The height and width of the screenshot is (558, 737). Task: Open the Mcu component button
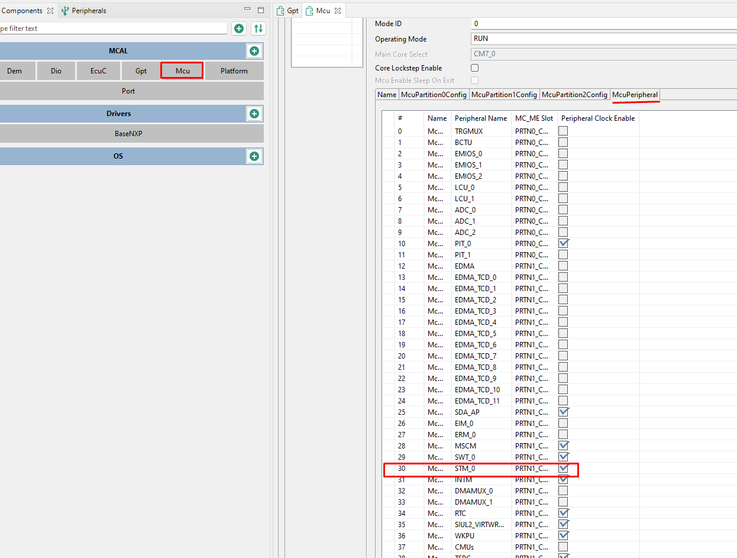click(x=182, y=71)
